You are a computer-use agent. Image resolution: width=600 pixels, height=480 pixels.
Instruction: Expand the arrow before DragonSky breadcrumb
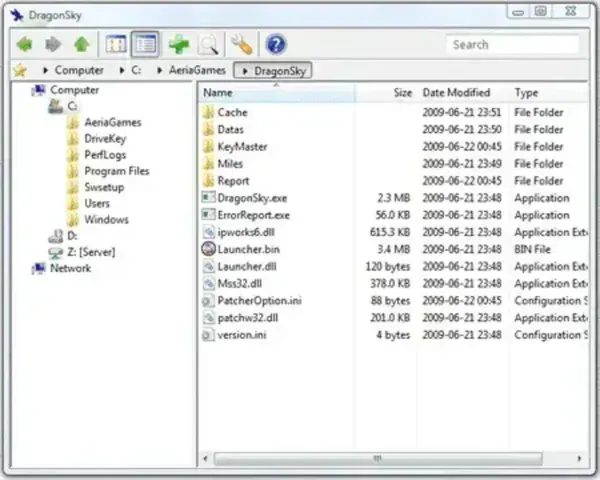(x=245, y=71)
